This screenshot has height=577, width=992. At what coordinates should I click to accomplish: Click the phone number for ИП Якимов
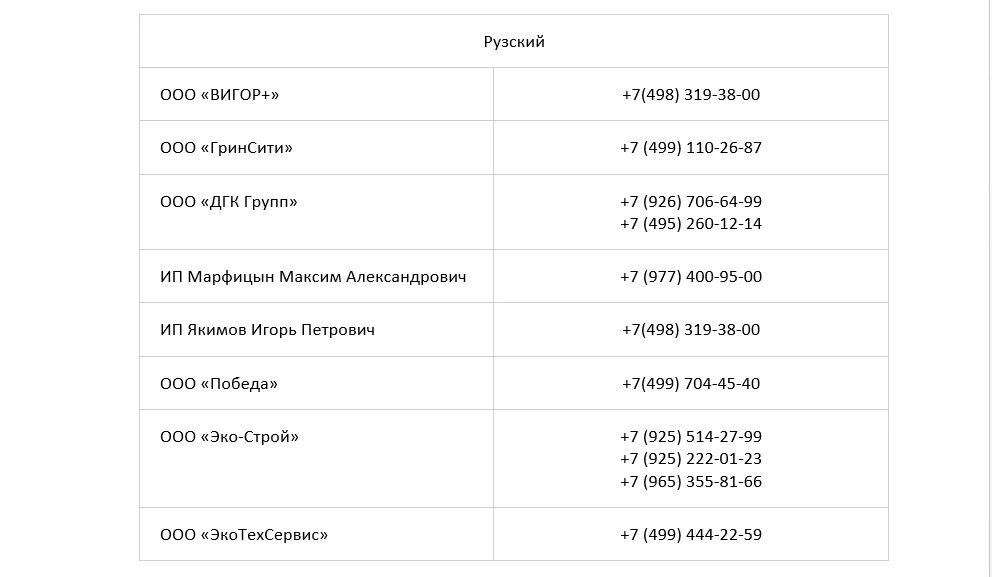pyautogui.click(x=691, y=330)
